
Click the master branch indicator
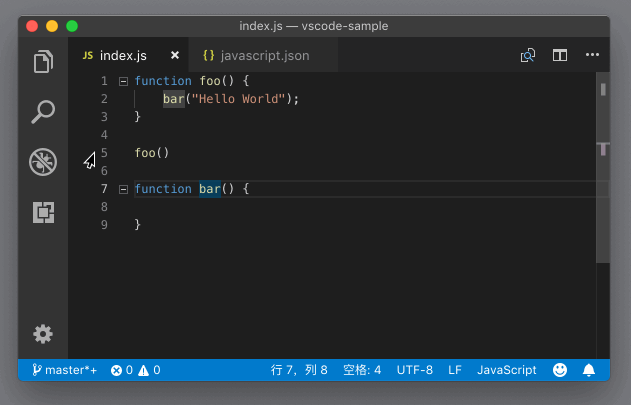point(65,370)
